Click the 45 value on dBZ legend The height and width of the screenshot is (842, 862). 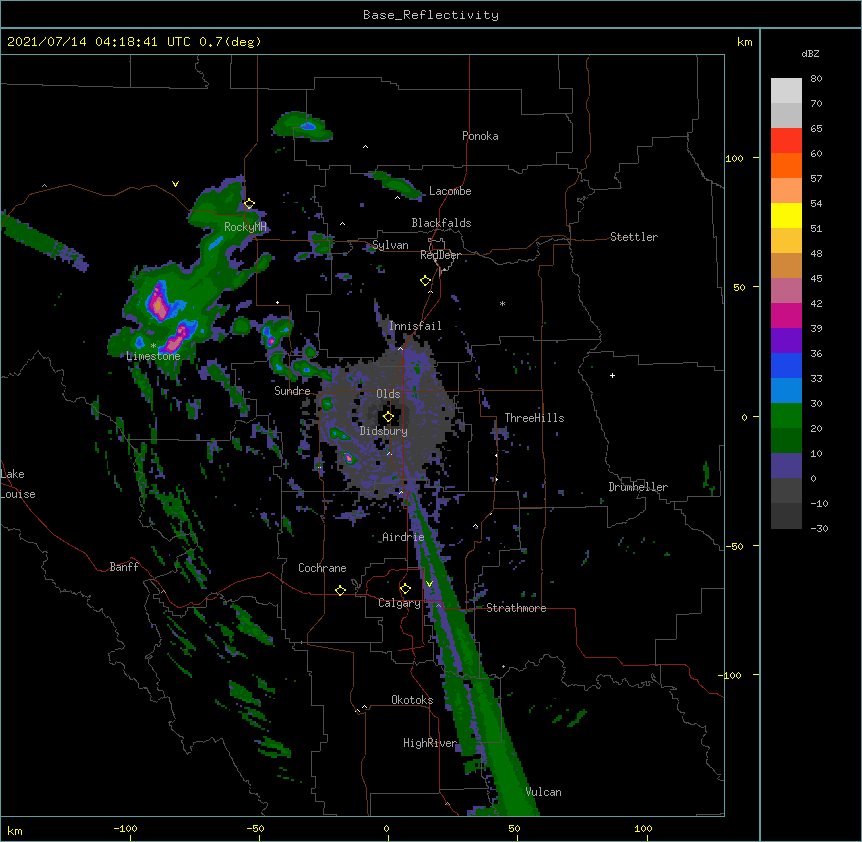[816, 279]
